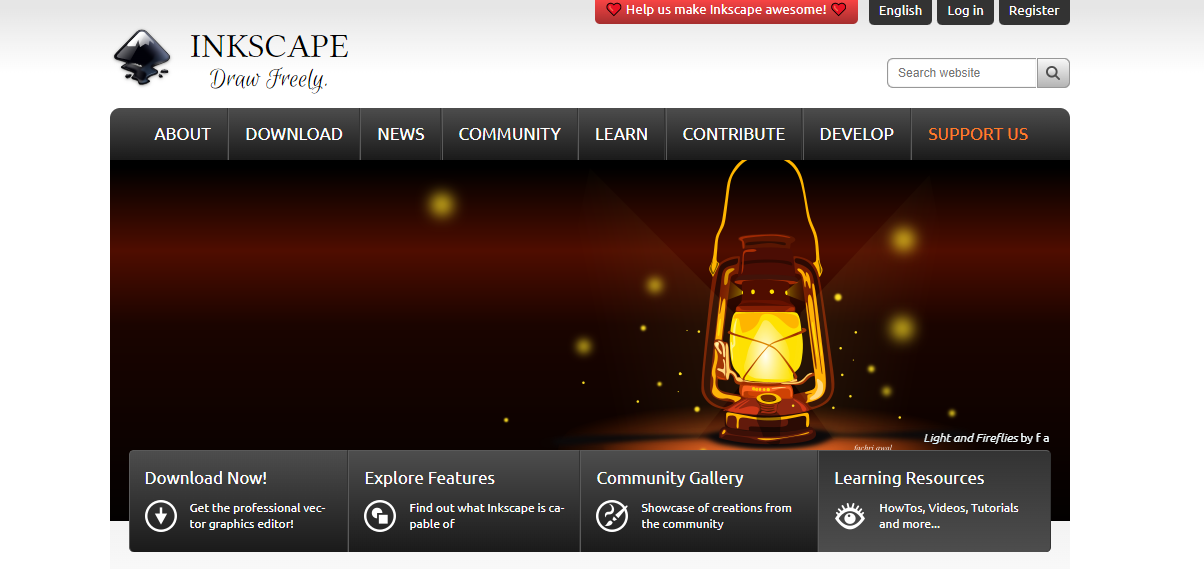
Task: Click the download arrow circle icon
Action: 160,516
